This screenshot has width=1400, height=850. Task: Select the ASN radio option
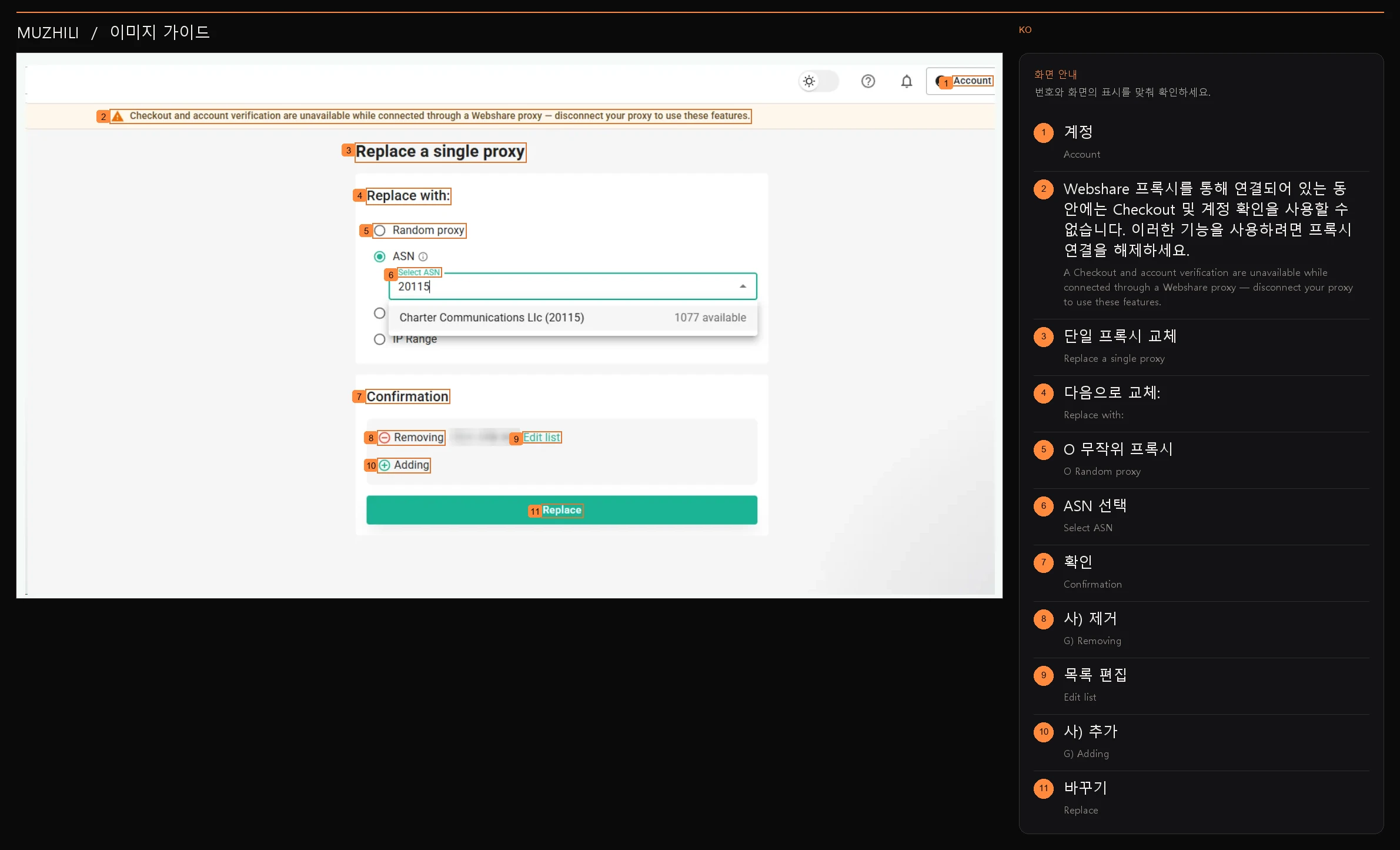coord(380,256)
